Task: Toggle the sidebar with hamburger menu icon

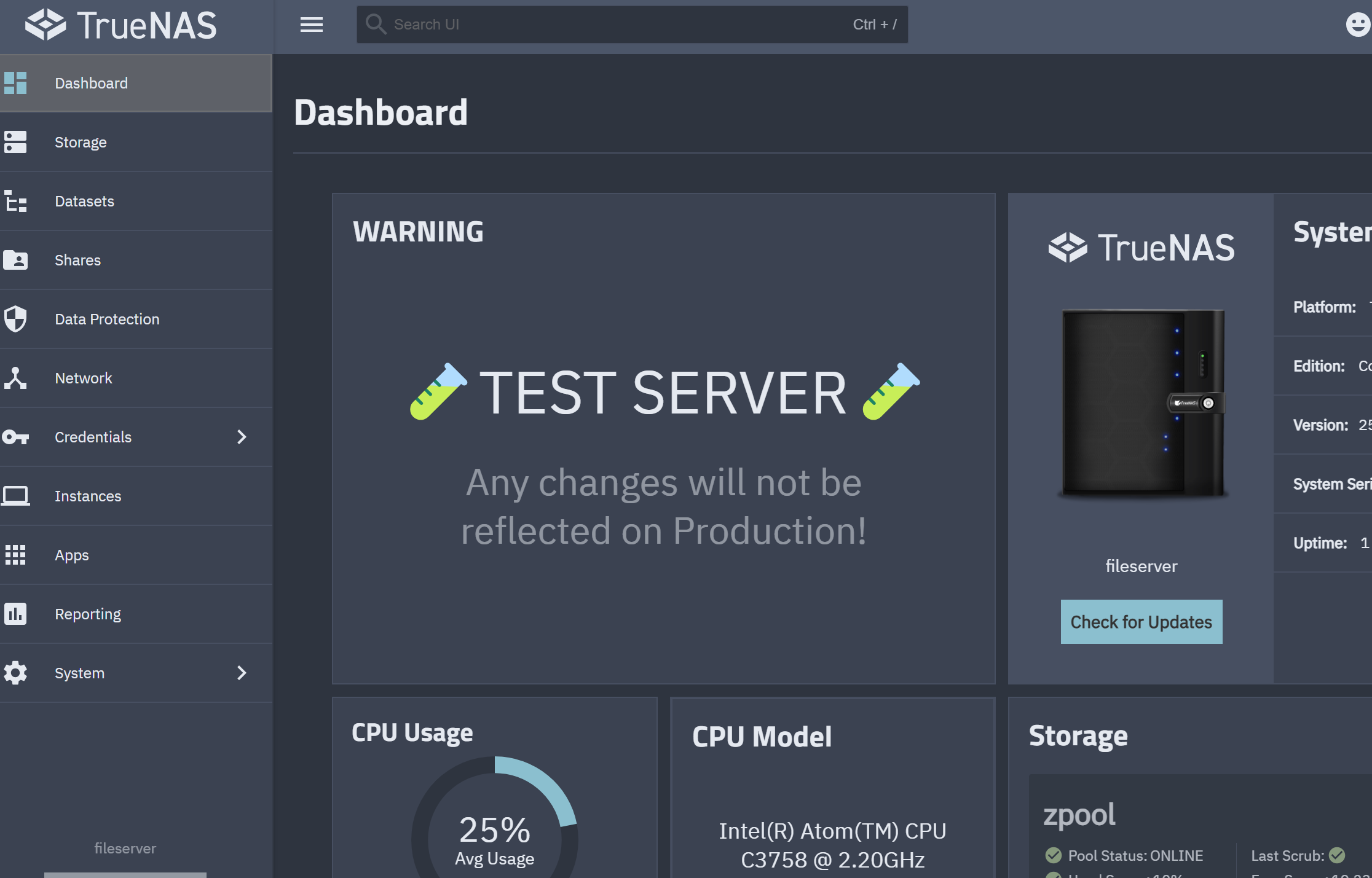Action: 312,25
